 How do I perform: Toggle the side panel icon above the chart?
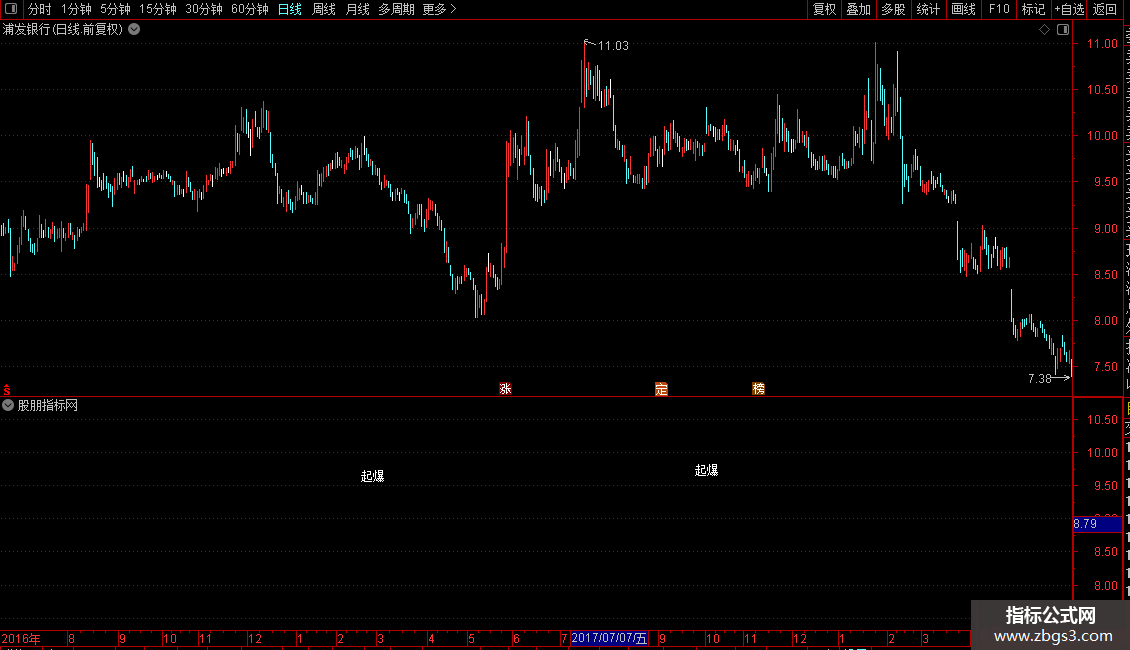pyautogui.click(x=1063, y=30)
